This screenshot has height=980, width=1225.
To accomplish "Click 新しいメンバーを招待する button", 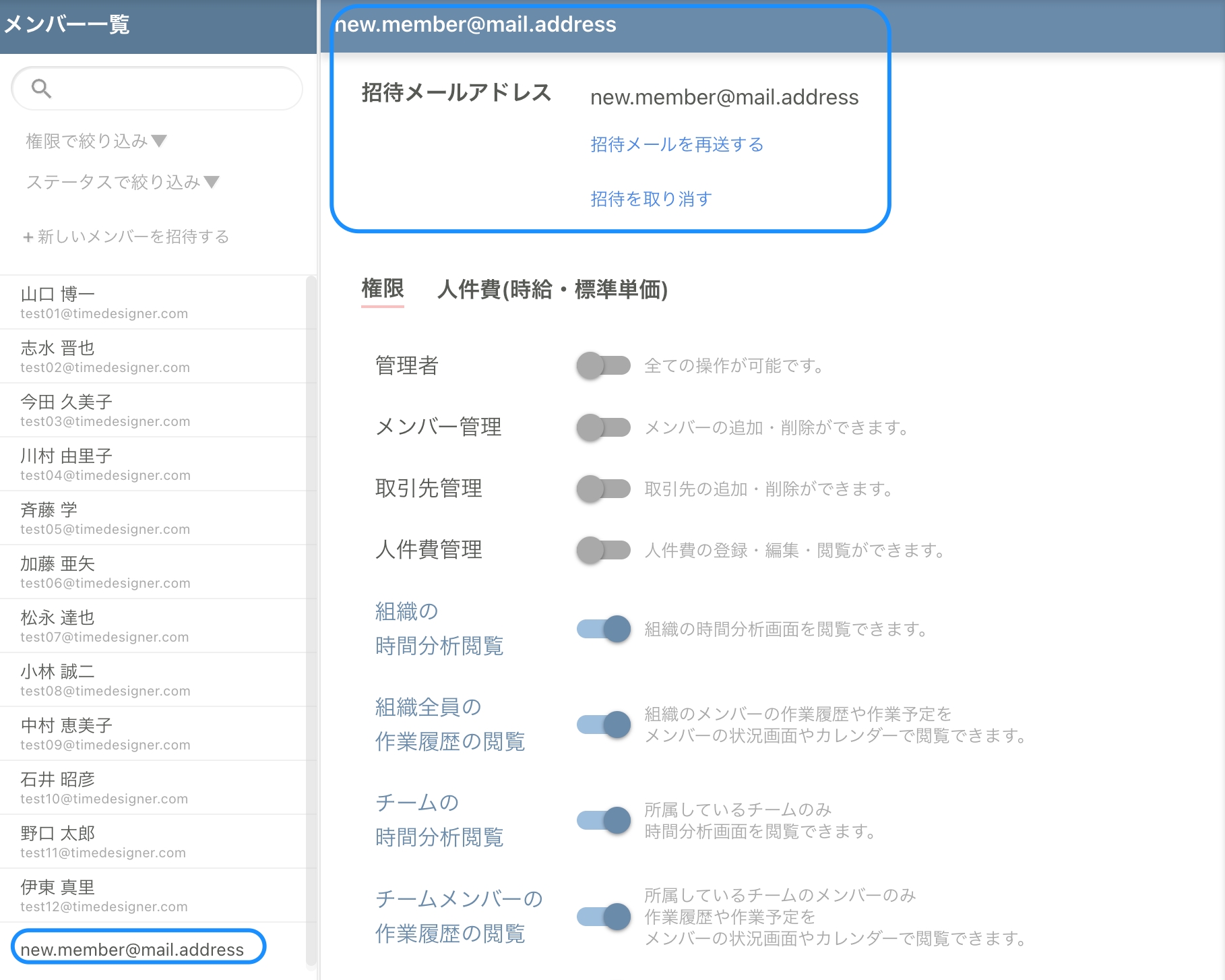I will 126,237.
